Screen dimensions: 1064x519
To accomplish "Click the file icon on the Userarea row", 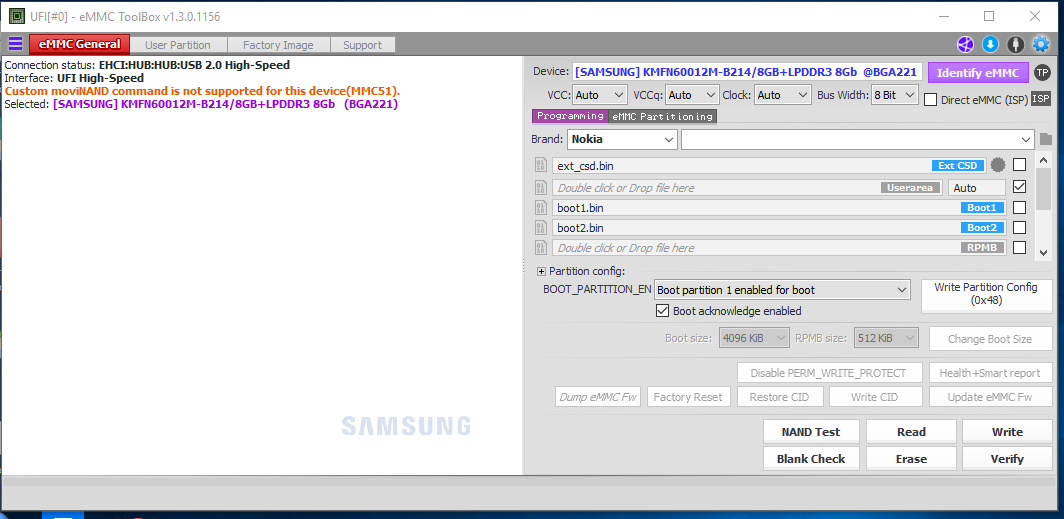I will tap(541, 187).
